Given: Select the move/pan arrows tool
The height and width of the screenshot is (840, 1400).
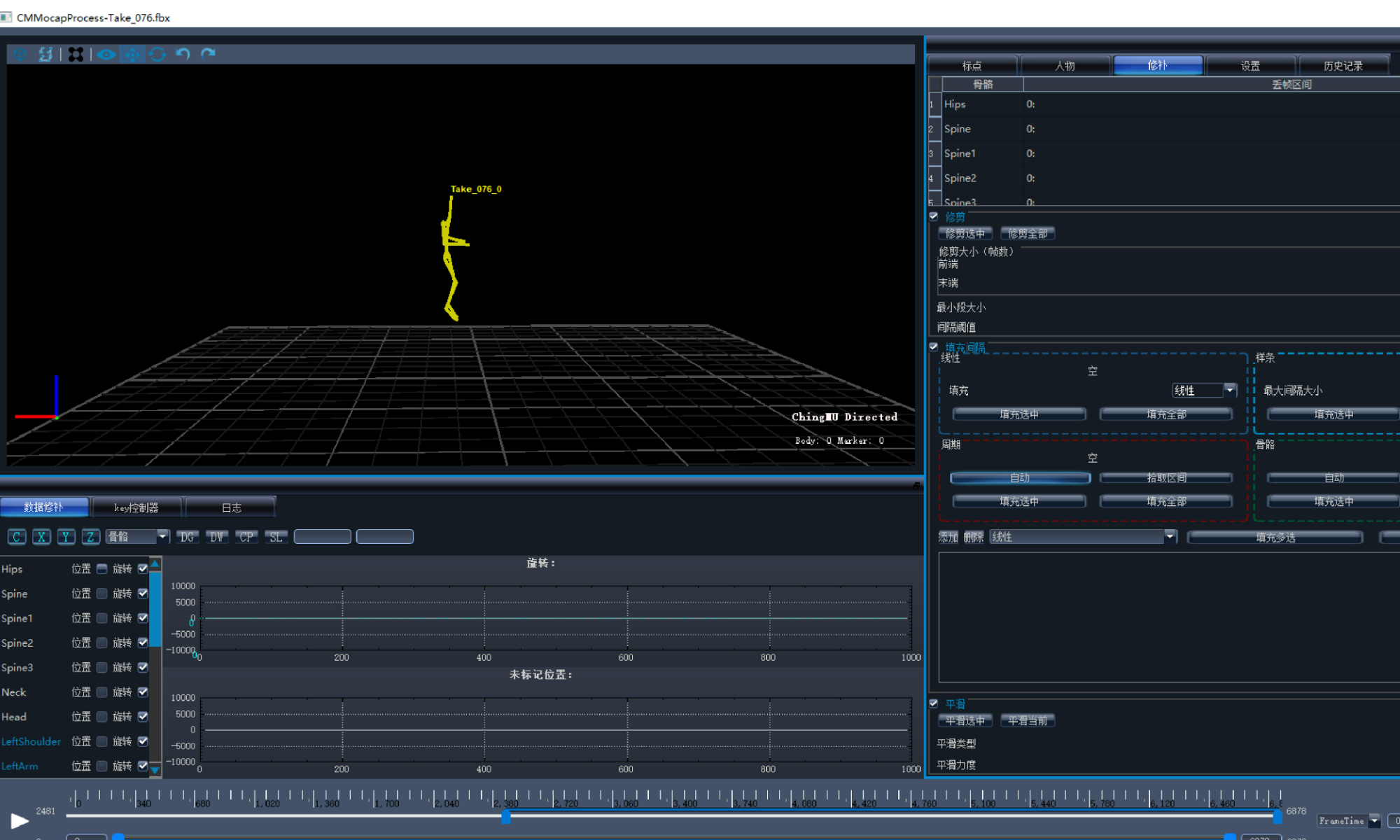Looking at the screenshot, I should tap(132, 54).
